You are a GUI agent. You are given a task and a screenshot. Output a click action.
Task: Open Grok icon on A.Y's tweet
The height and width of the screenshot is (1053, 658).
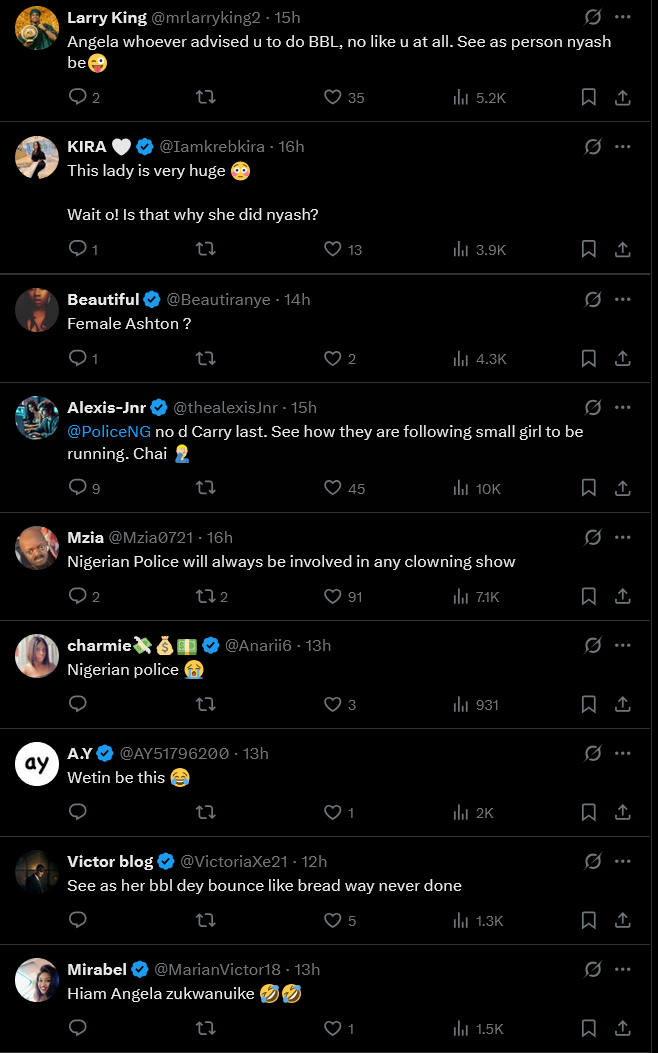(592, 753)
